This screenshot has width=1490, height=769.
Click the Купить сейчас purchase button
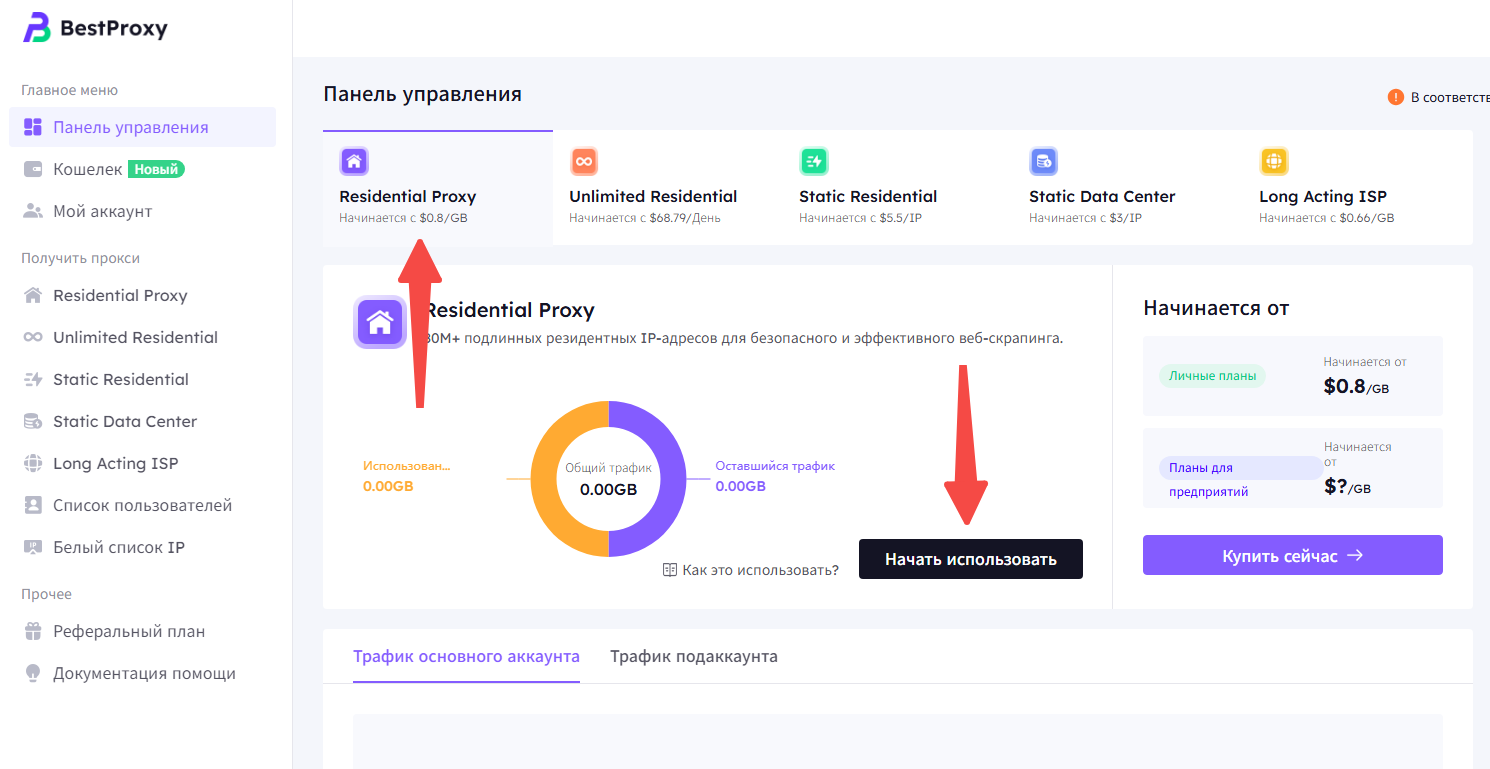[x=1292, y=556]
